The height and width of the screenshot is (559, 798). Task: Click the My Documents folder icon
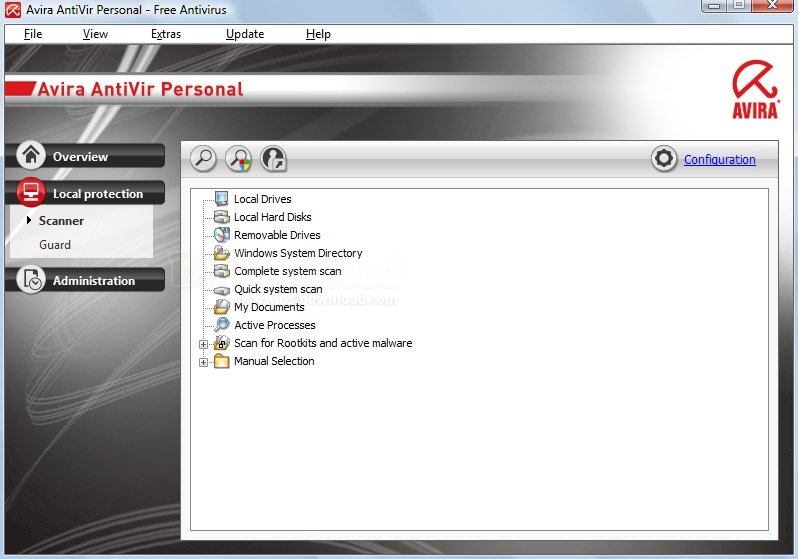221,306
